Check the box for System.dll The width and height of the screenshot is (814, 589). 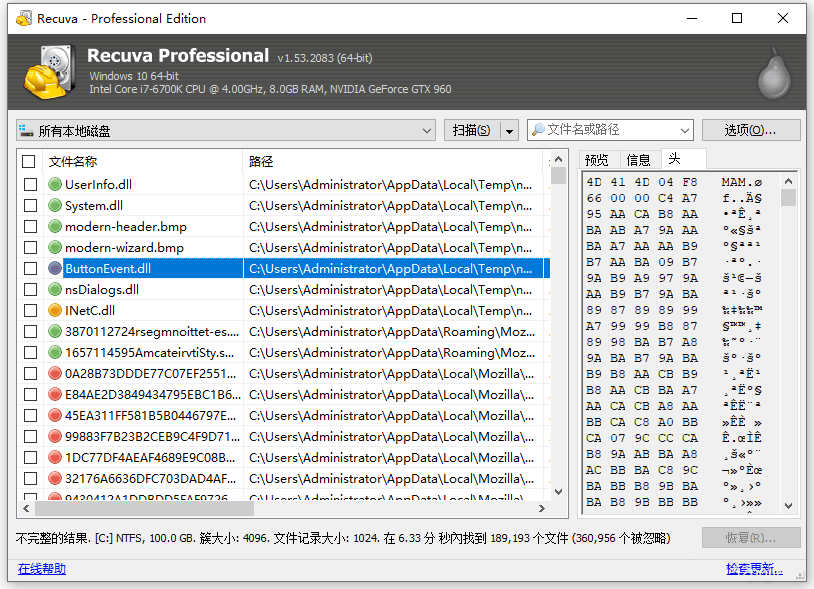[29, 205]
